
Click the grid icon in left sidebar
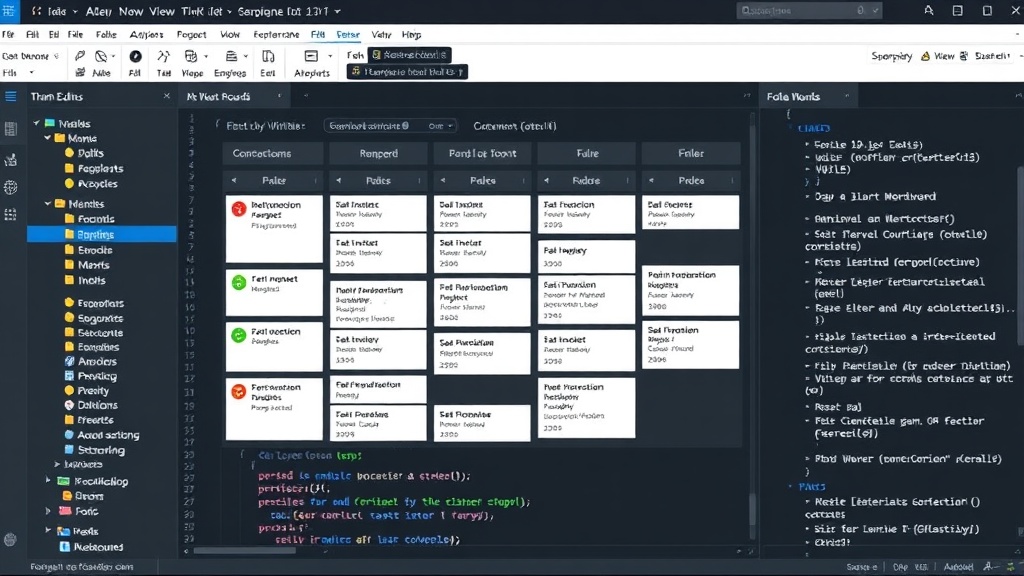10,214
